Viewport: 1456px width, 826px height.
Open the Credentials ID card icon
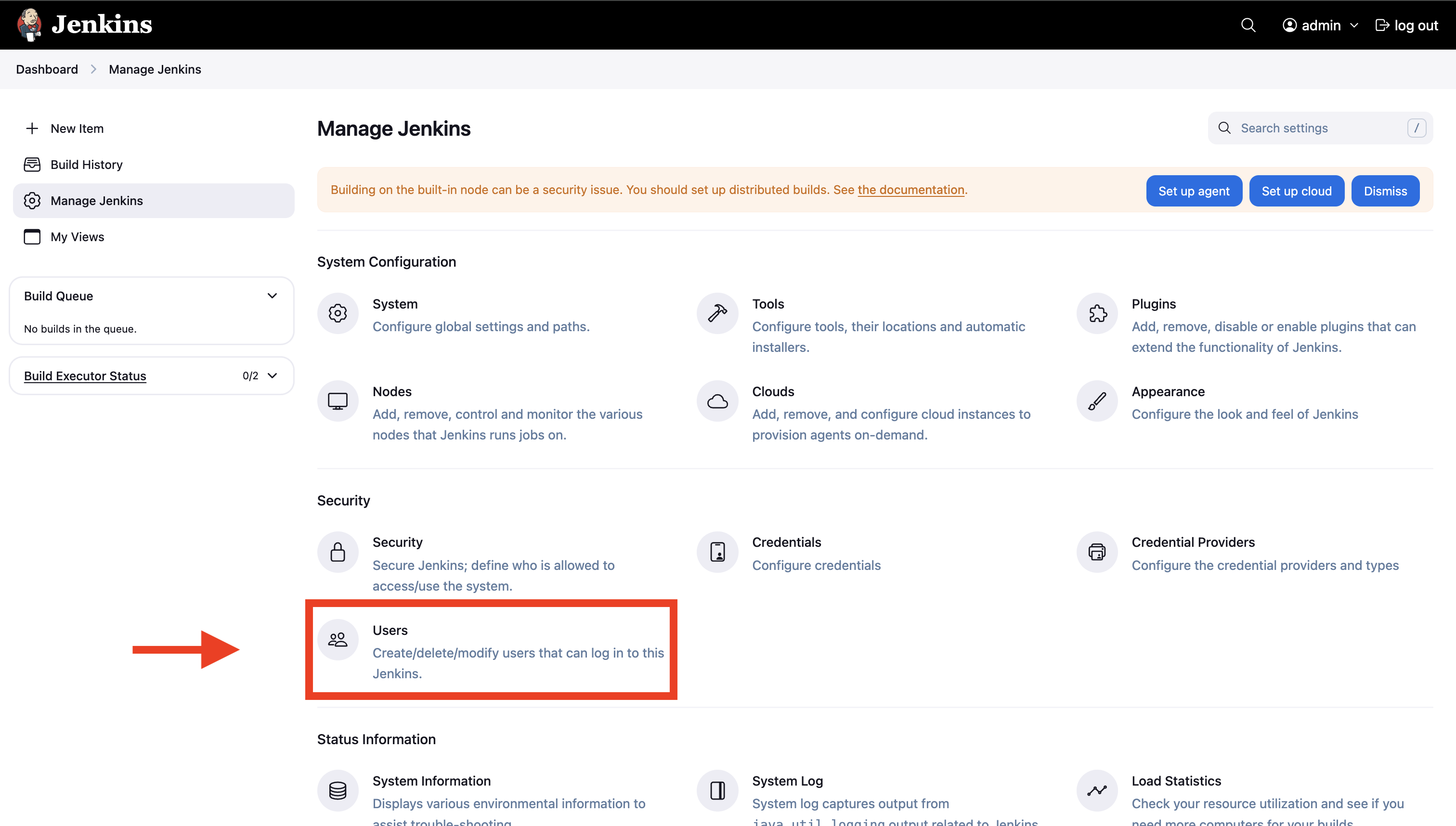point(717,552)
